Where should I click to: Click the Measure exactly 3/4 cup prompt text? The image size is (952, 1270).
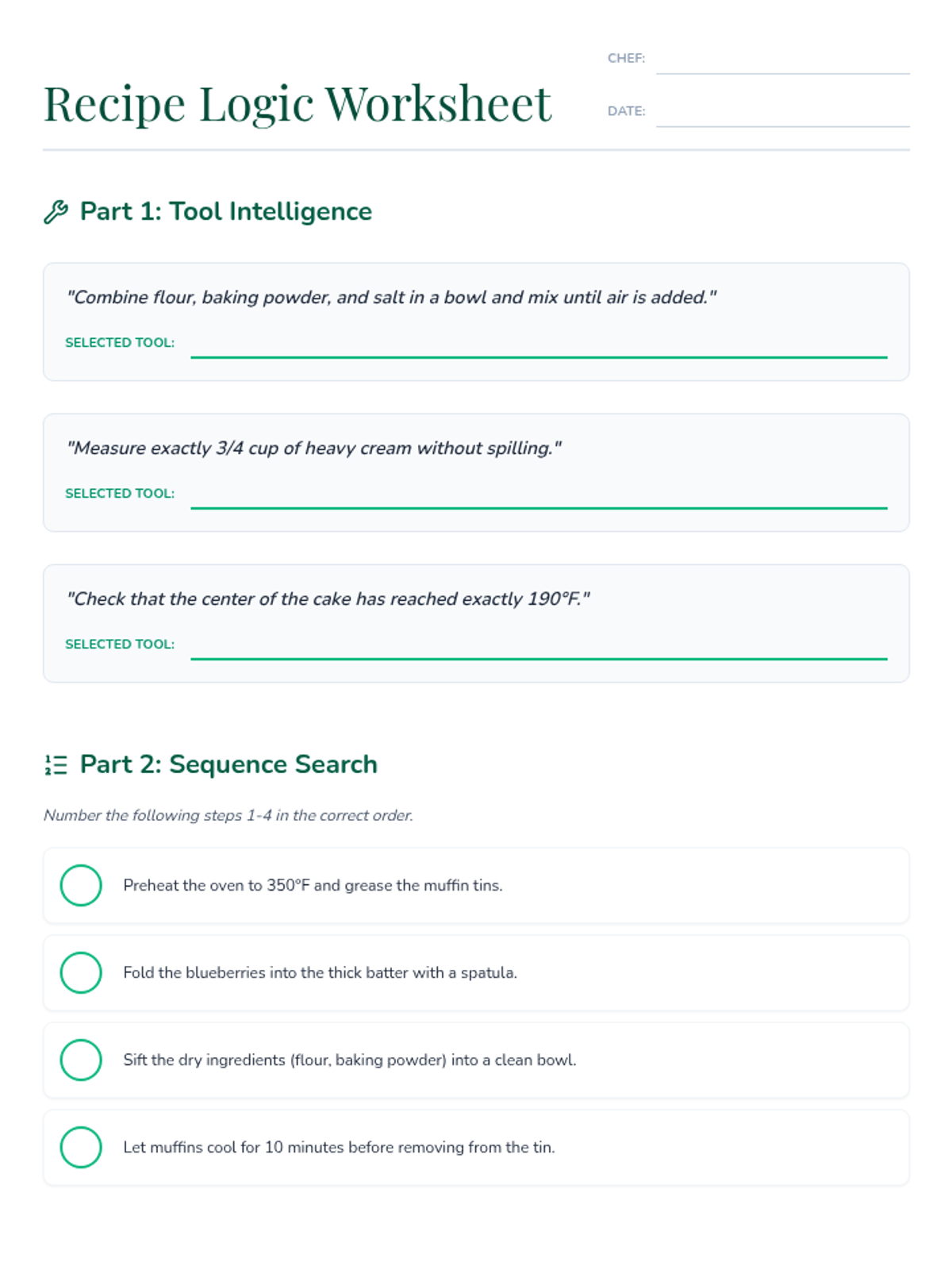(x=314, y=448)
